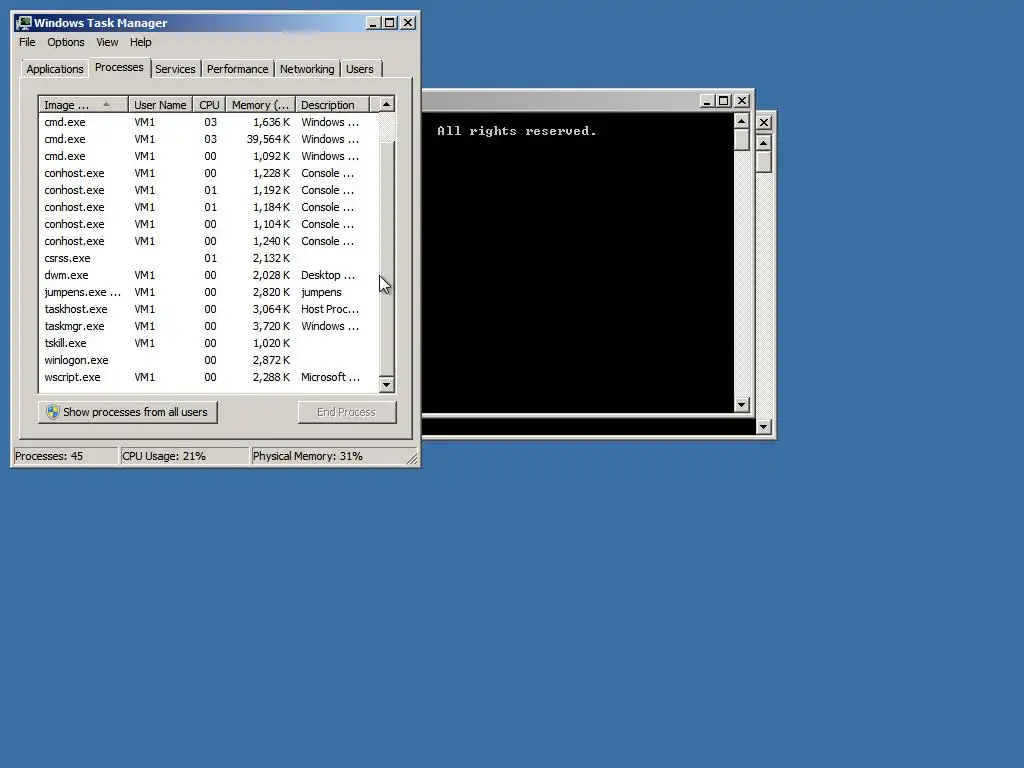The image size is (1024, 768).
Task: Switch to the Performance tab
Action: pyautogui.click(x=238, y=69)
